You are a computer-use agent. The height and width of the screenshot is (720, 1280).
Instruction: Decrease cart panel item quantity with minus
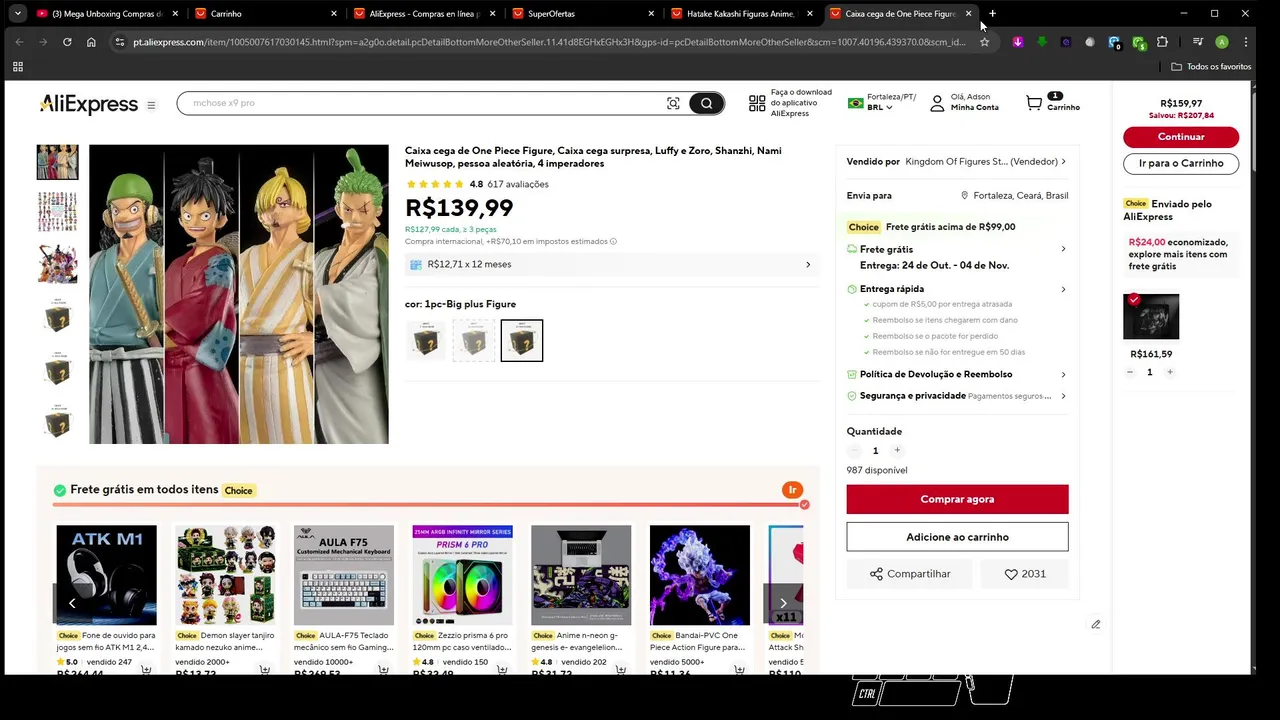(1130, 372)
